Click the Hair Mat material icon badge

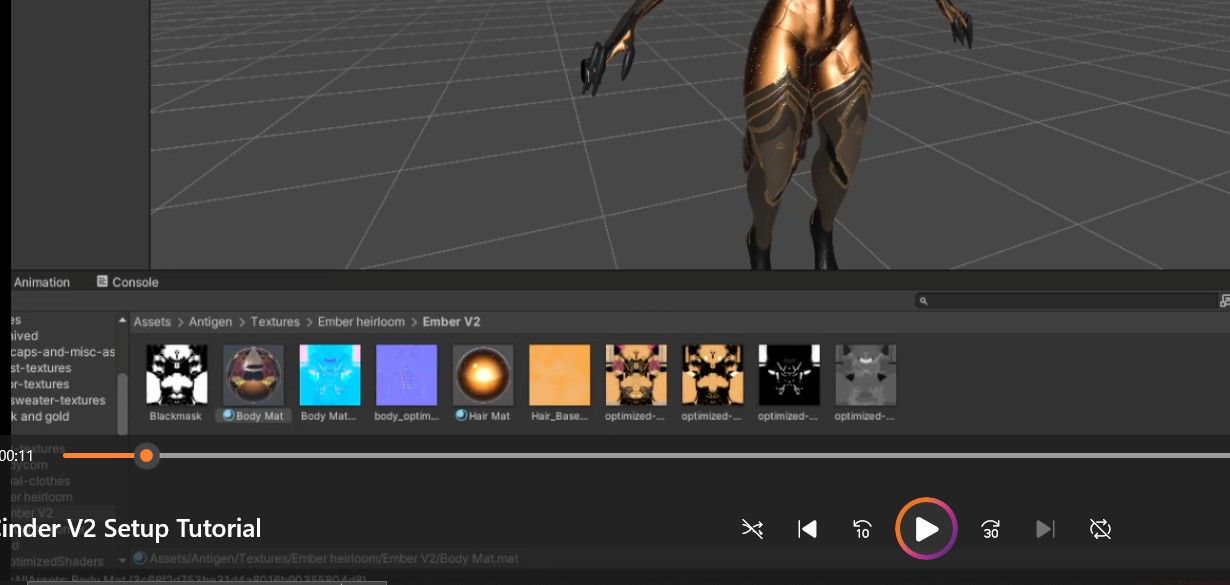click(461, 416)
